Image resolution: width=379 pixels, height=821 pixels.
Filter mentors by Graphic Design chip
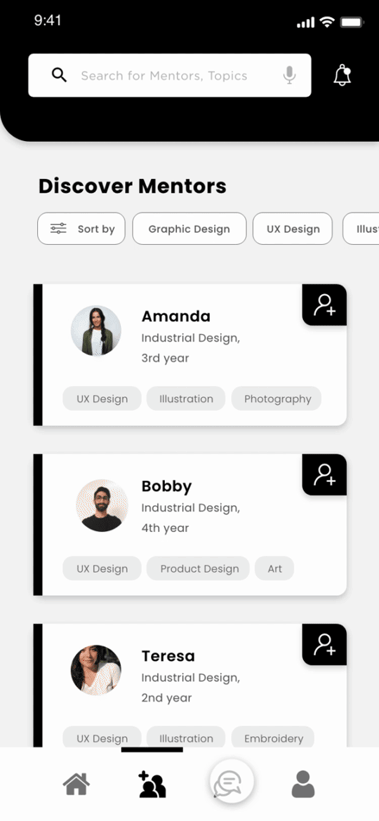coord(189,228)
